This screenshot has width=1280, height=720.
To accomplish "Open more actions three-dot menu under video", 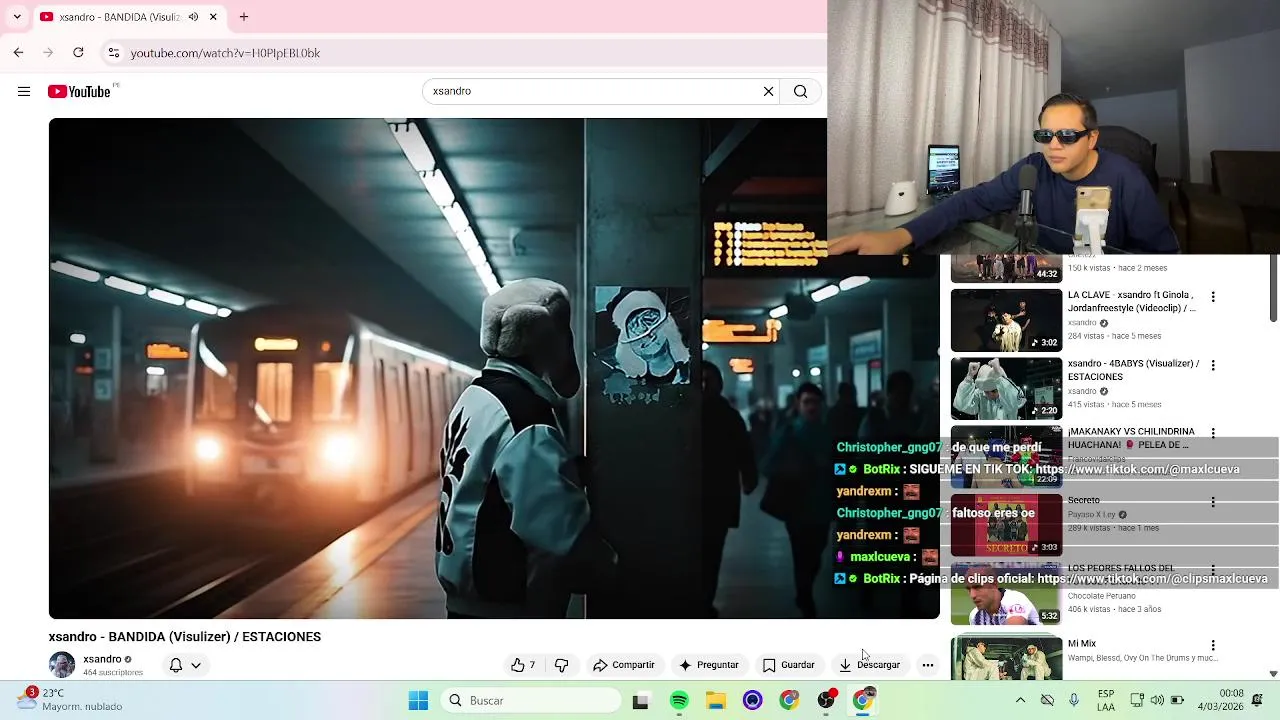I will pos(928,665).
